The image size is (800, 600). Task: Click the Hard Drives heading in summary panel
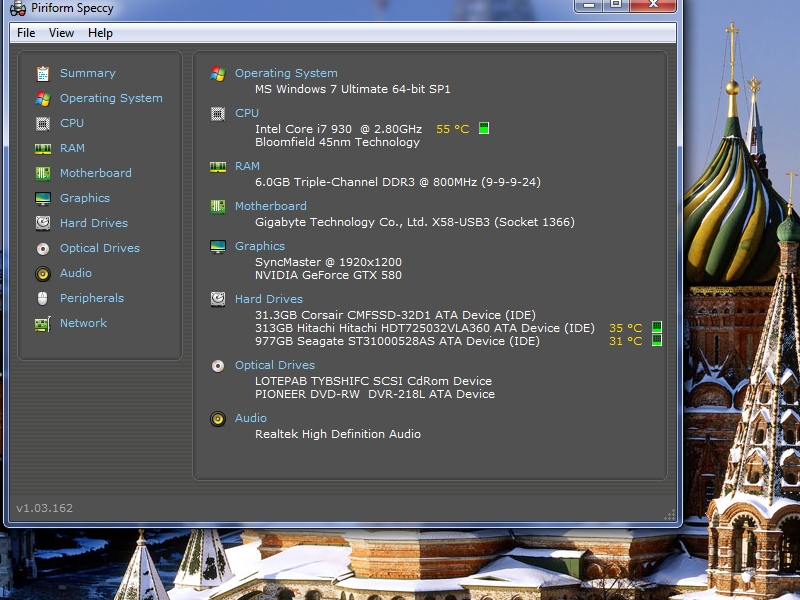point(269,299)
